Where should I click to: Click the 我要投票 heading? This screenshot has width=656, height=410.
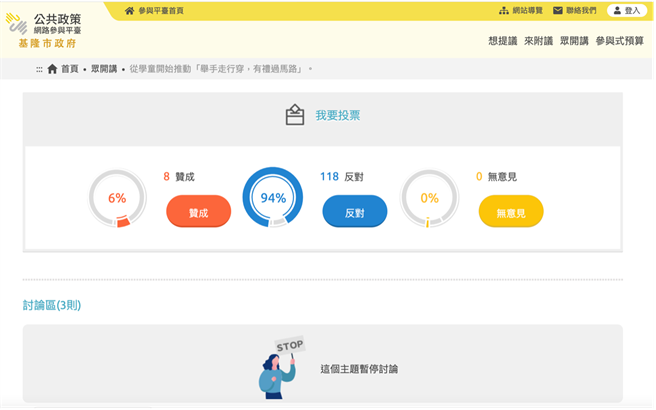(x=338, y=115)
